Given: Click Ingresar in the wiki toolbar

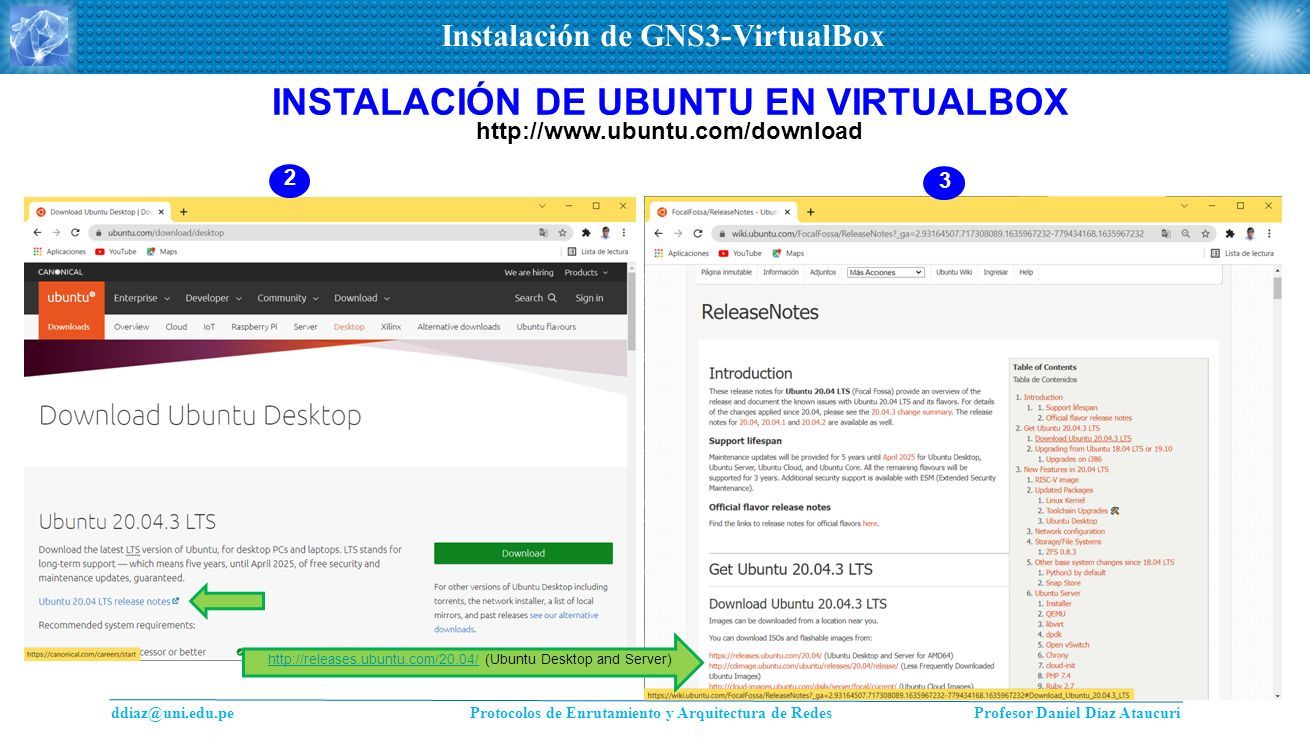Looking at the screenshot, I should (995, 272).
